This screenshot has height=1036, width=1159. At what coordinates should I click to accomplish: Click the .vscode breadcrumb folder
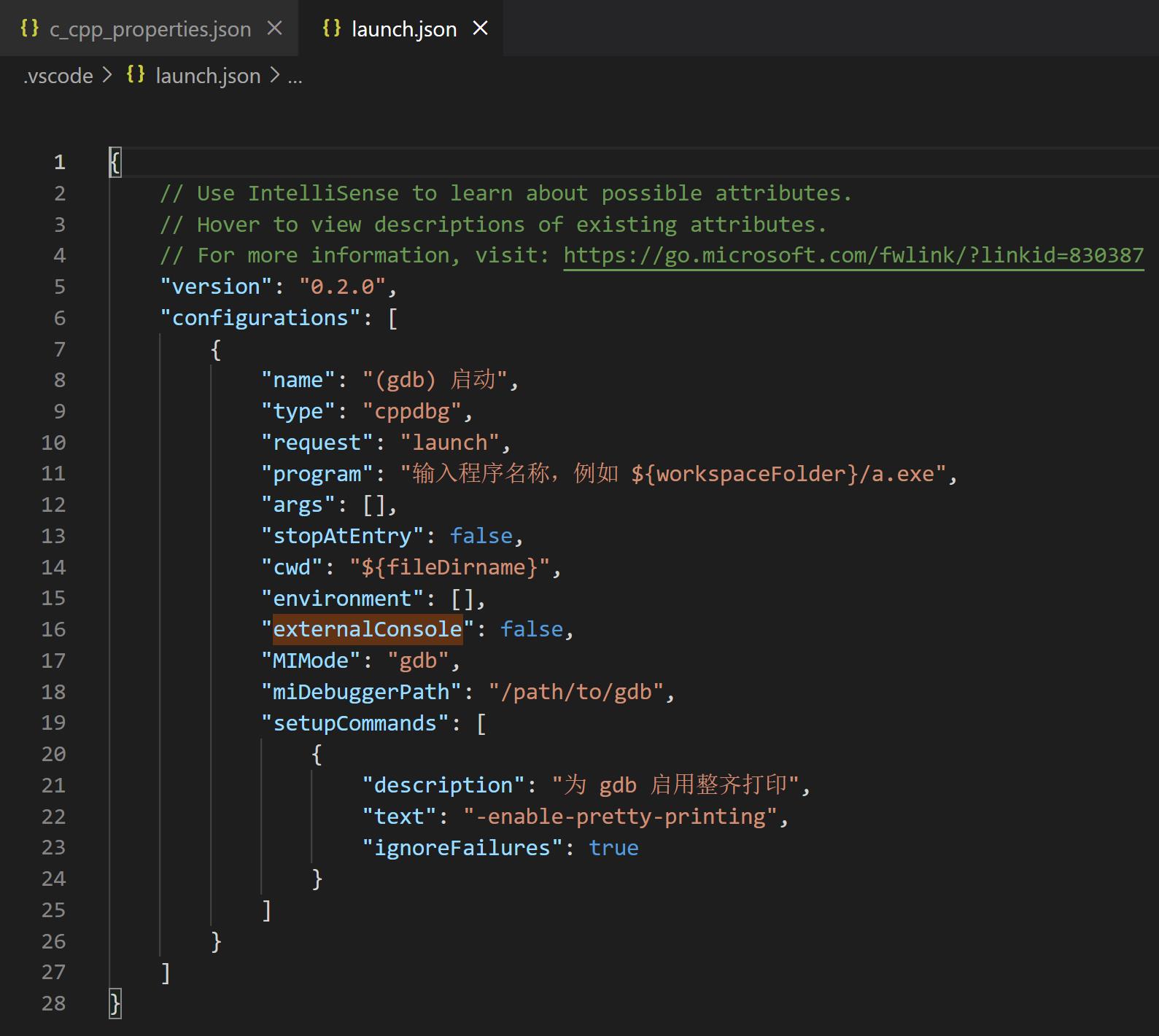tap(58, 76)
